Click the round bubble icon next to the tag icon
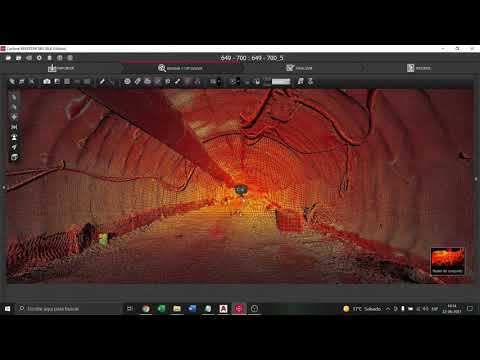The image size is (480, 360). click(127, 81)
